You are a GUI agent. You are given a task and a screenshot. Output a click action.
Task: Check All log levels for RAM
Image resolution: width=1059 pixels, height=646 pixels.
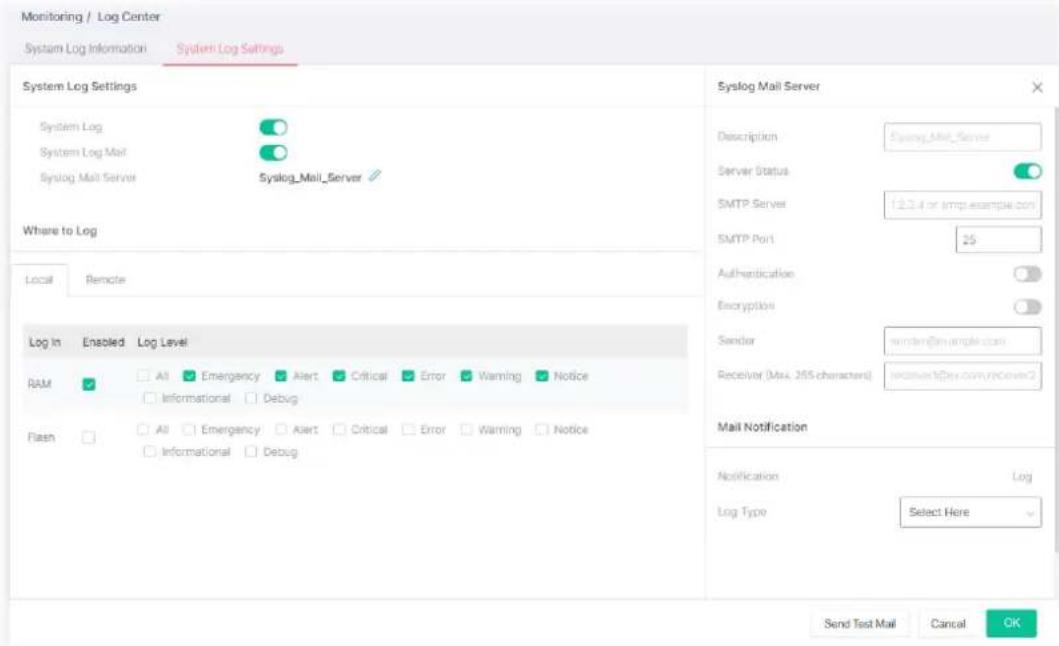point(143,376)
